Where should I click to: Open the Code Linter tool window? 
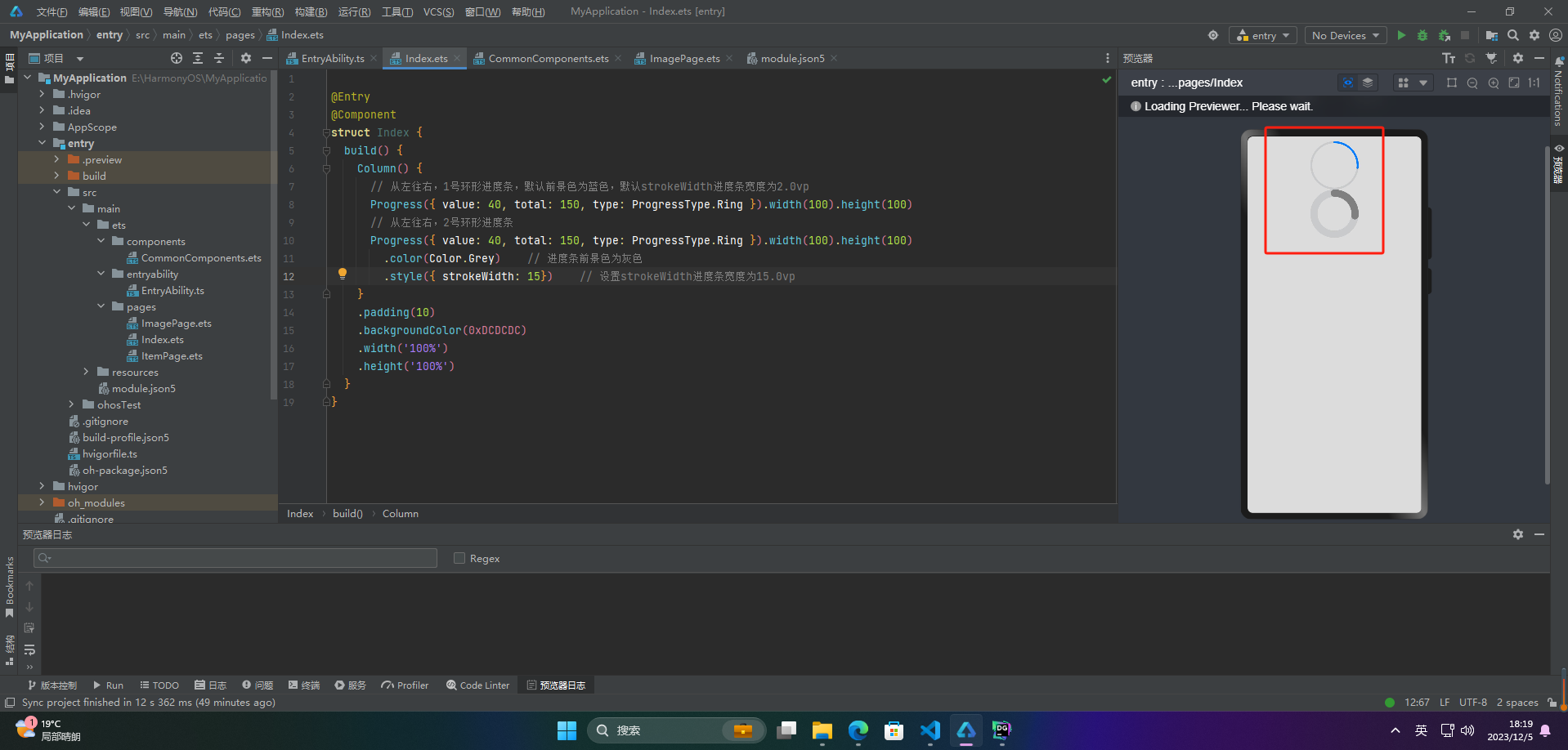click(x=477, y=685)
